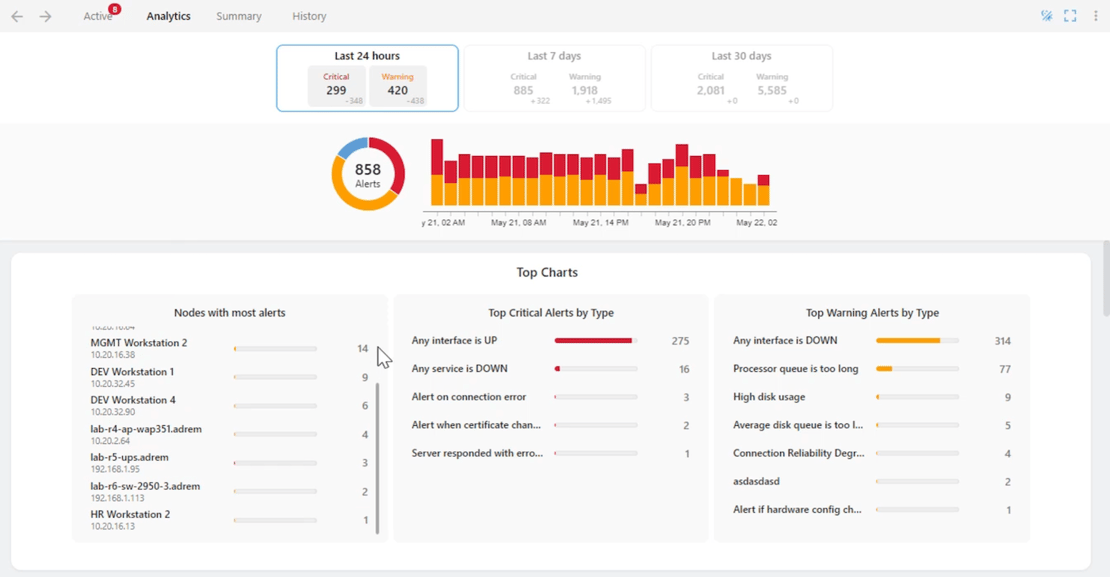Switch to the Active tab

click(97, 16)
